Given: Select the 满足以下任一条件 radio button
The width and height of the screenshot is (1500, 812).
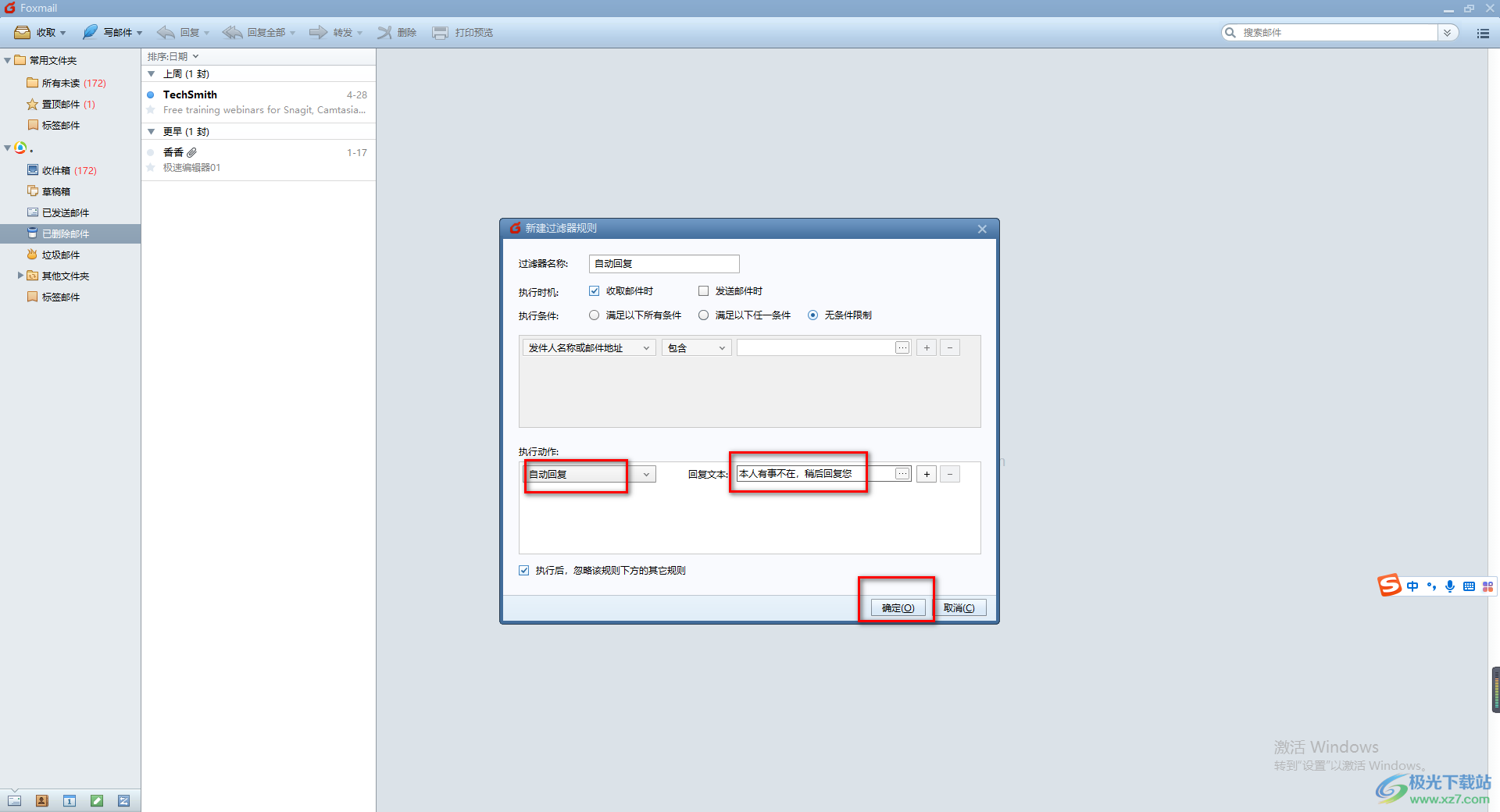Looking at the screenshot, I should [704, 315].
